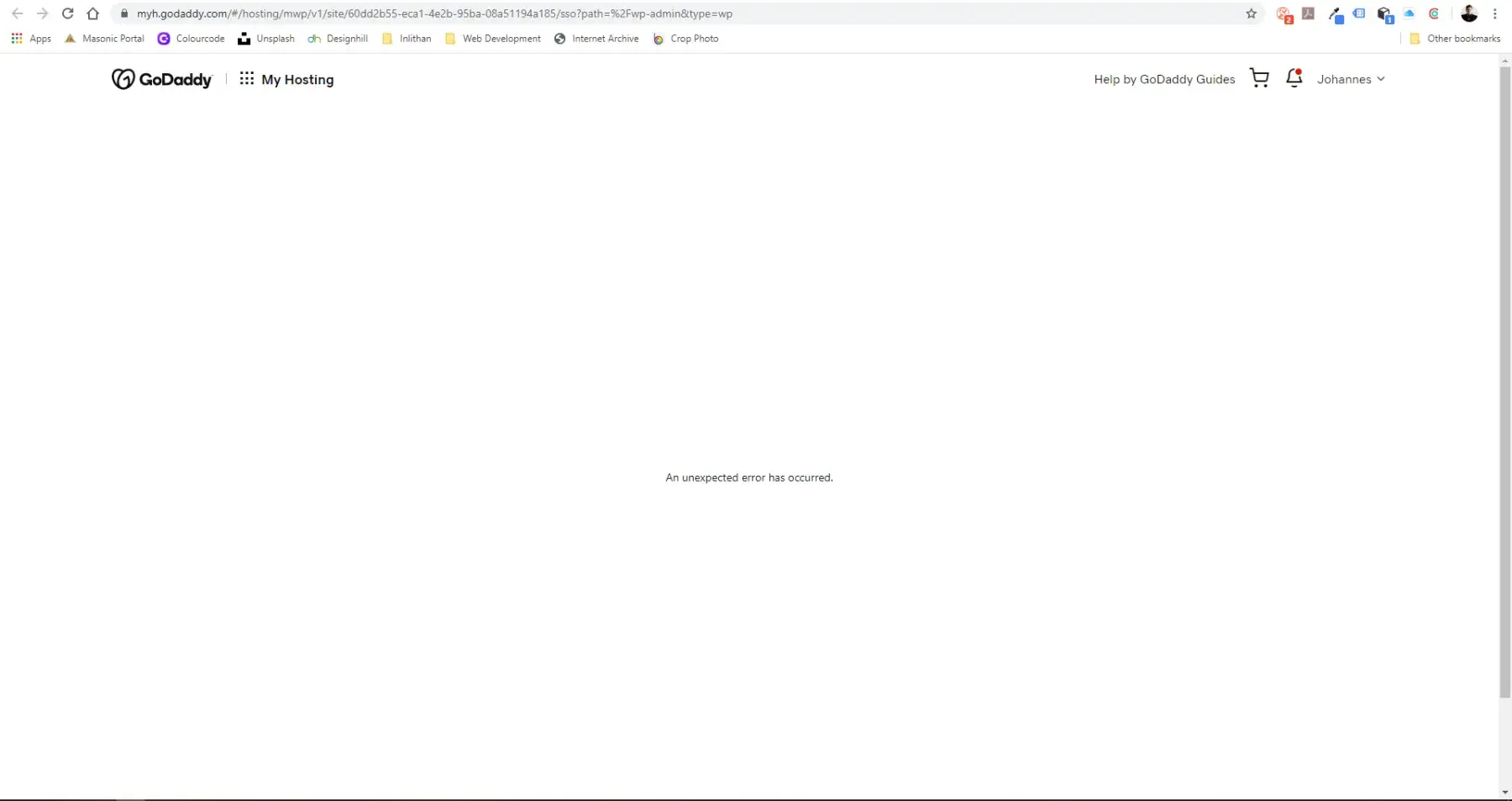Reload the current page
This screenshot has height=801, width=1512.
[x=68, y=13]
